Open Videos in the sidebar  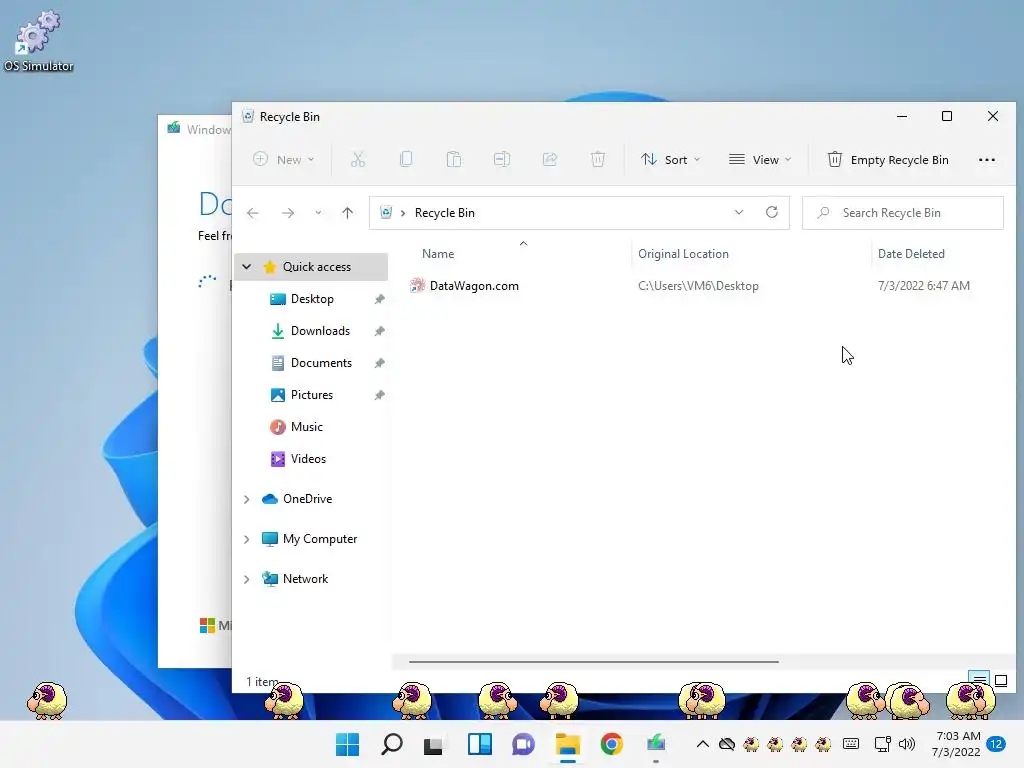point(308,458)
